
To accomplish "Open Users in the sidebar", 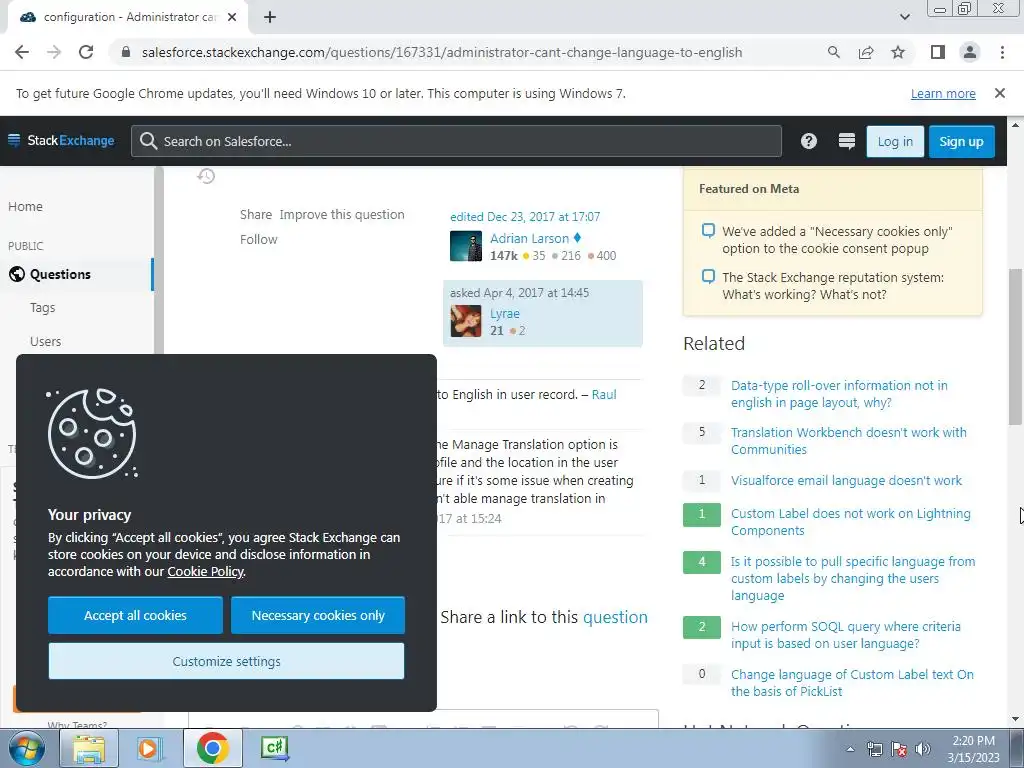I will [45, 341].
